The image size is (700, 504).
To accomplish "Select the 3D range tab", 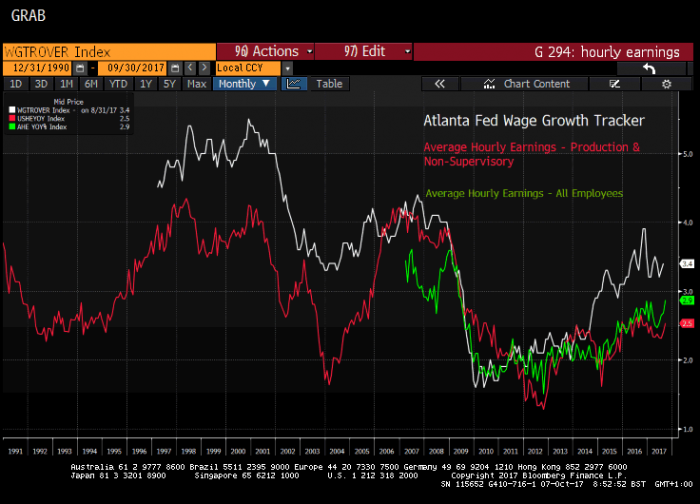I will tap(41, 84).
